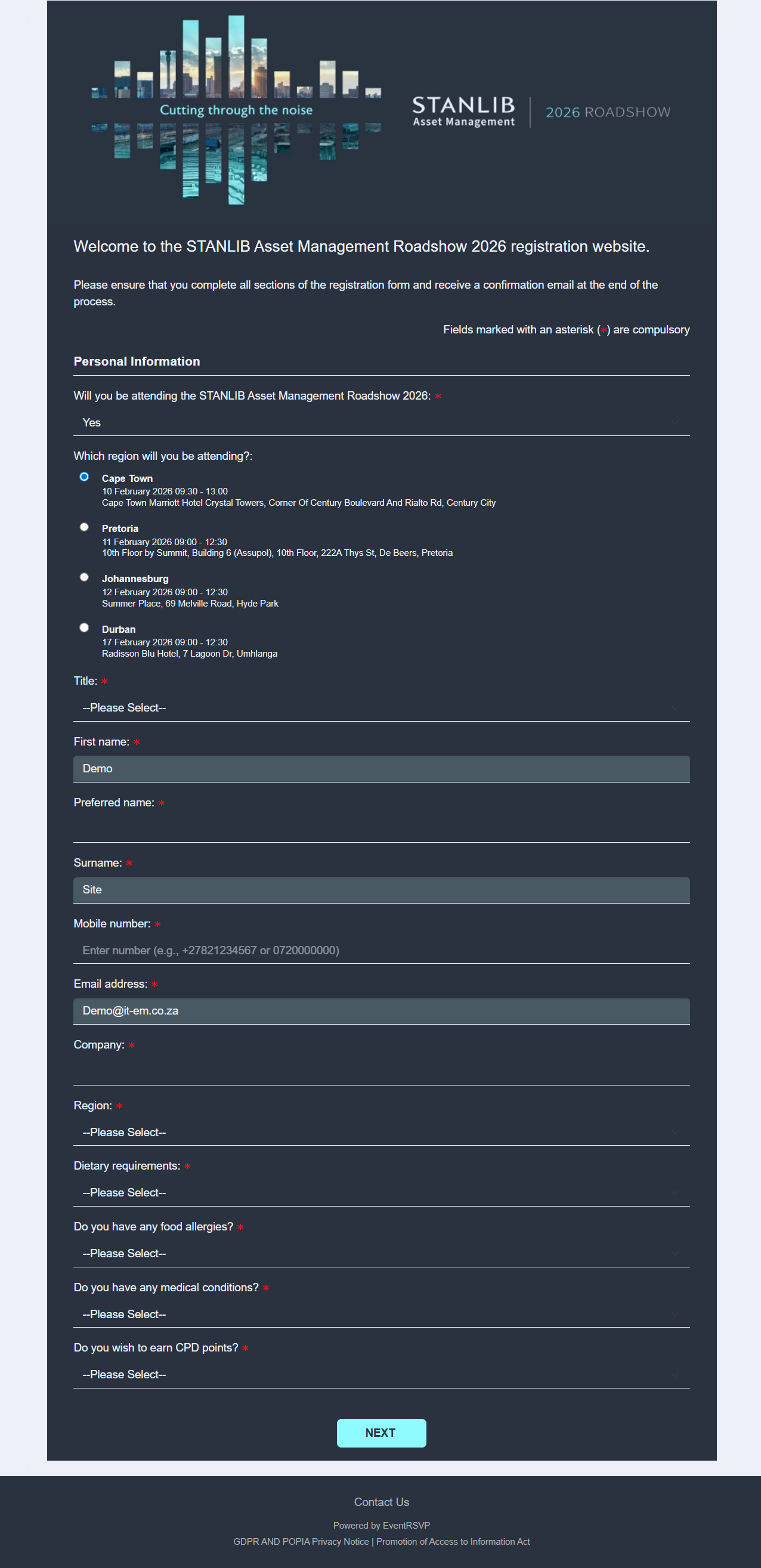
Task: Open the food allergies dropdown
Action: [381, 1253]
